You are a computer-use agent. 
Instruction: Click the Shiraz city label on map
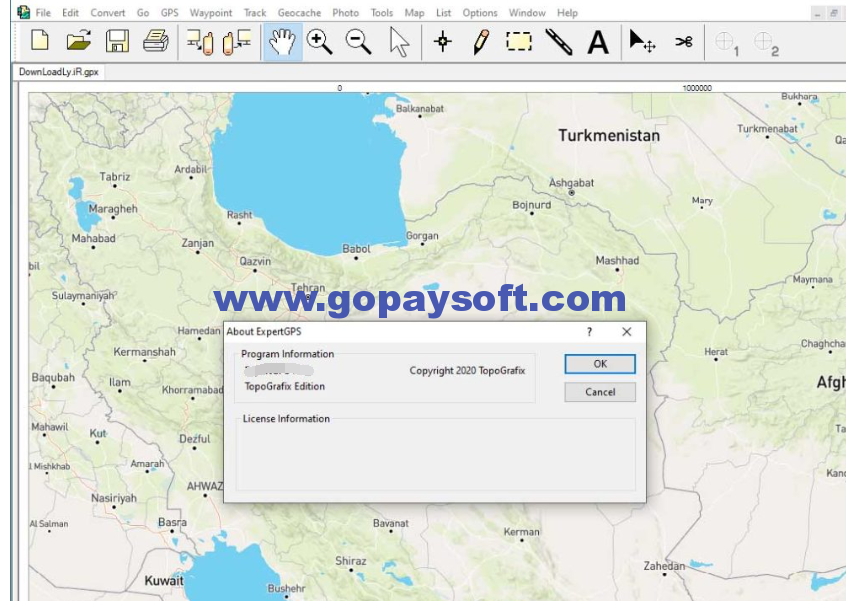click(351, 561)
